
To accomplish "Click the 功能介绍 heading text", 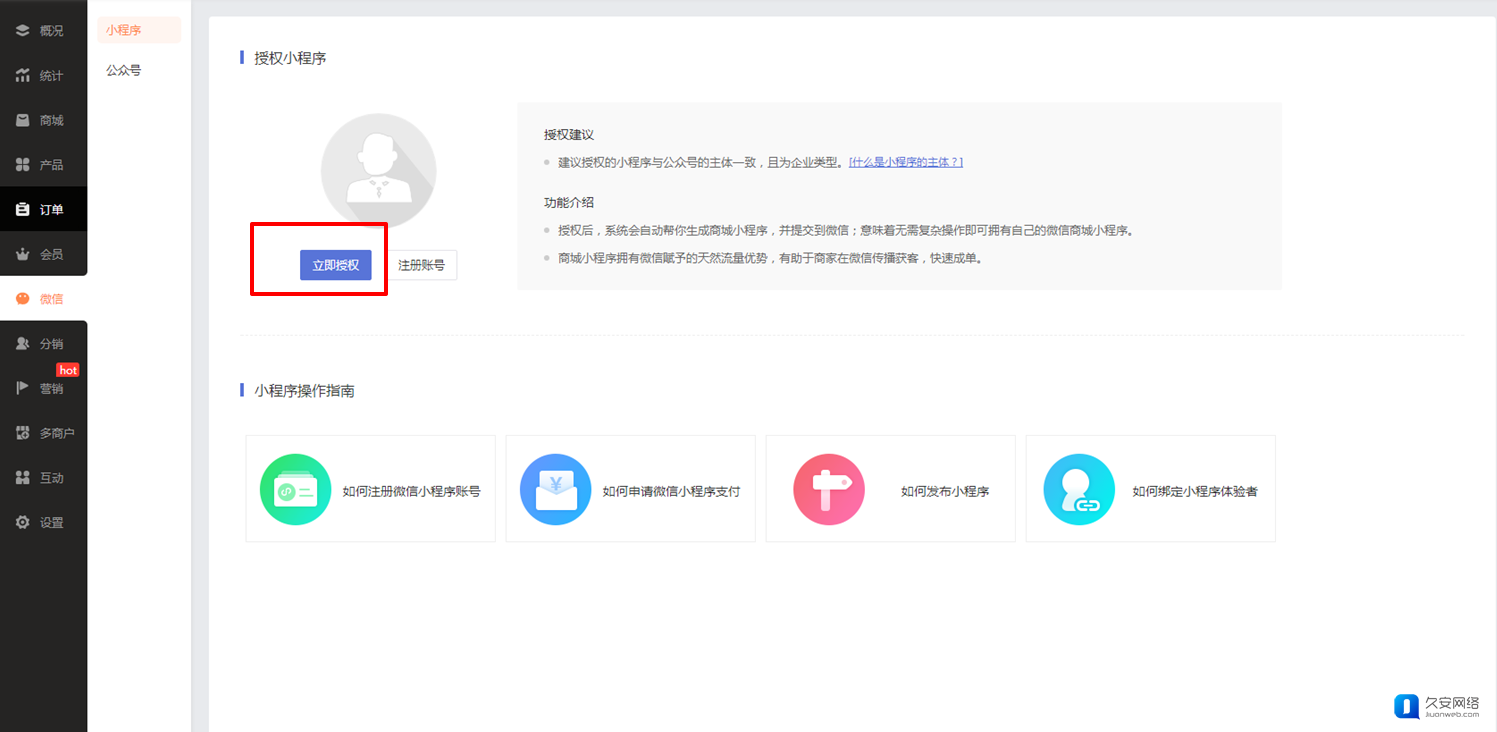I will click(x=569, y=202).
